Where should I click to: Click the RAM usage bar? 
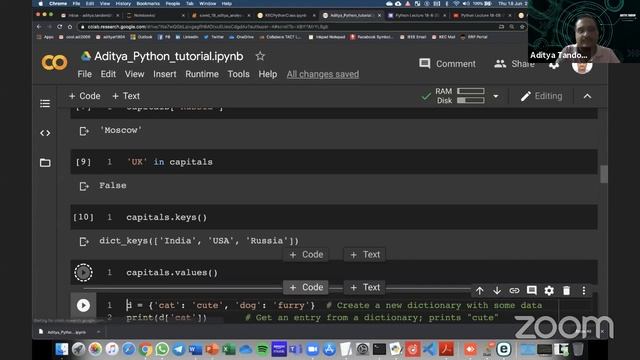point(471,91)
